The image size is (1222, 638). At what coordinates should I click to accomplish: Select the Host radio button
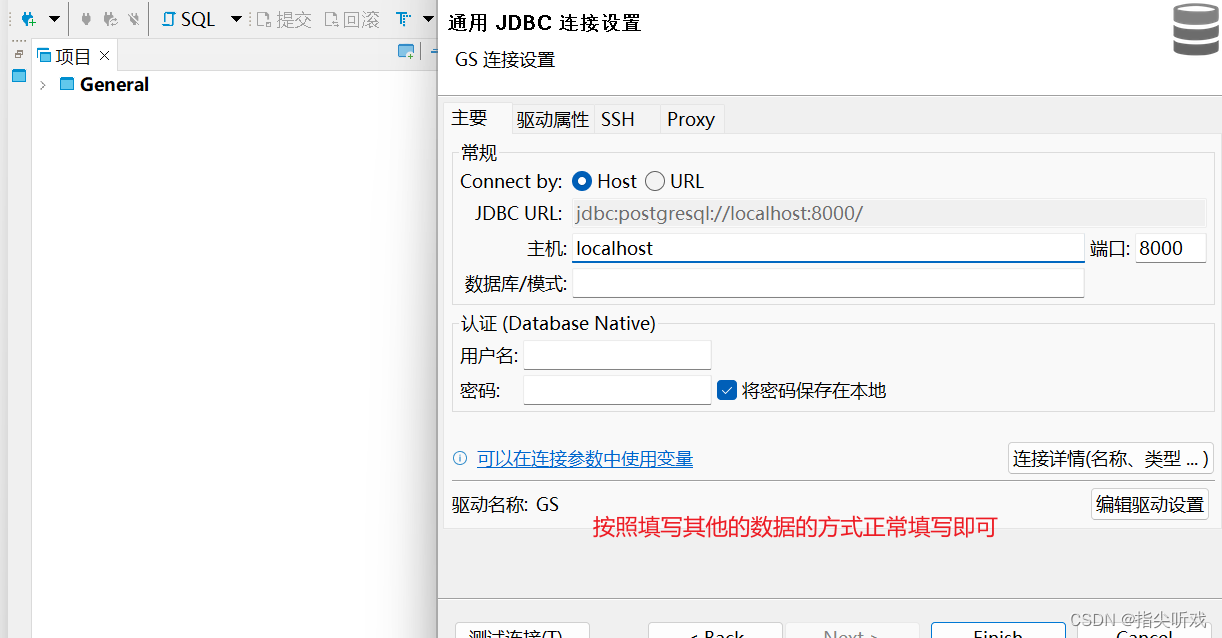(581, 181)
